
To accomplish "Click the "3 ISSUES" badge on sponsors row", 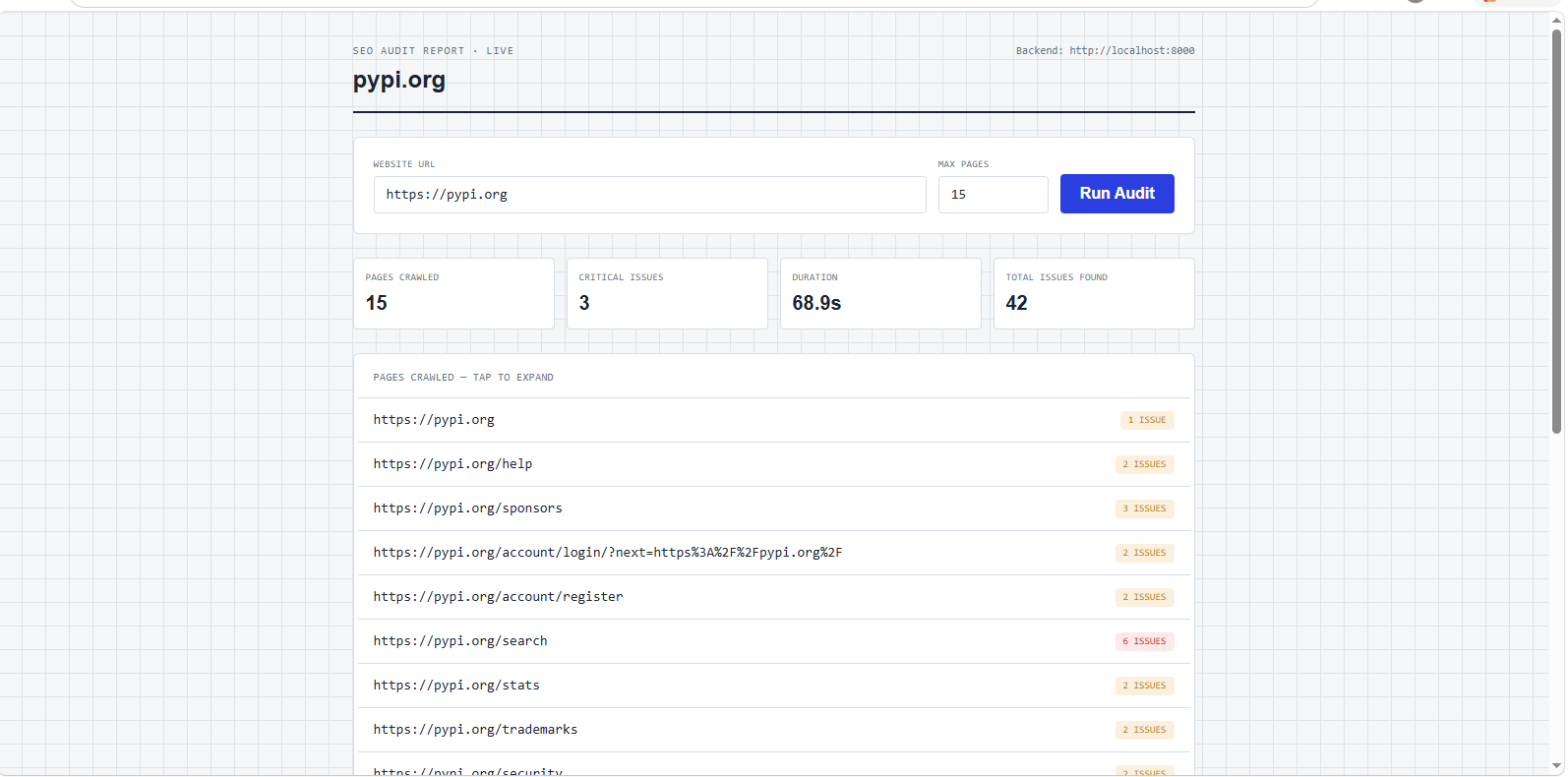I will coord(1144,508).
